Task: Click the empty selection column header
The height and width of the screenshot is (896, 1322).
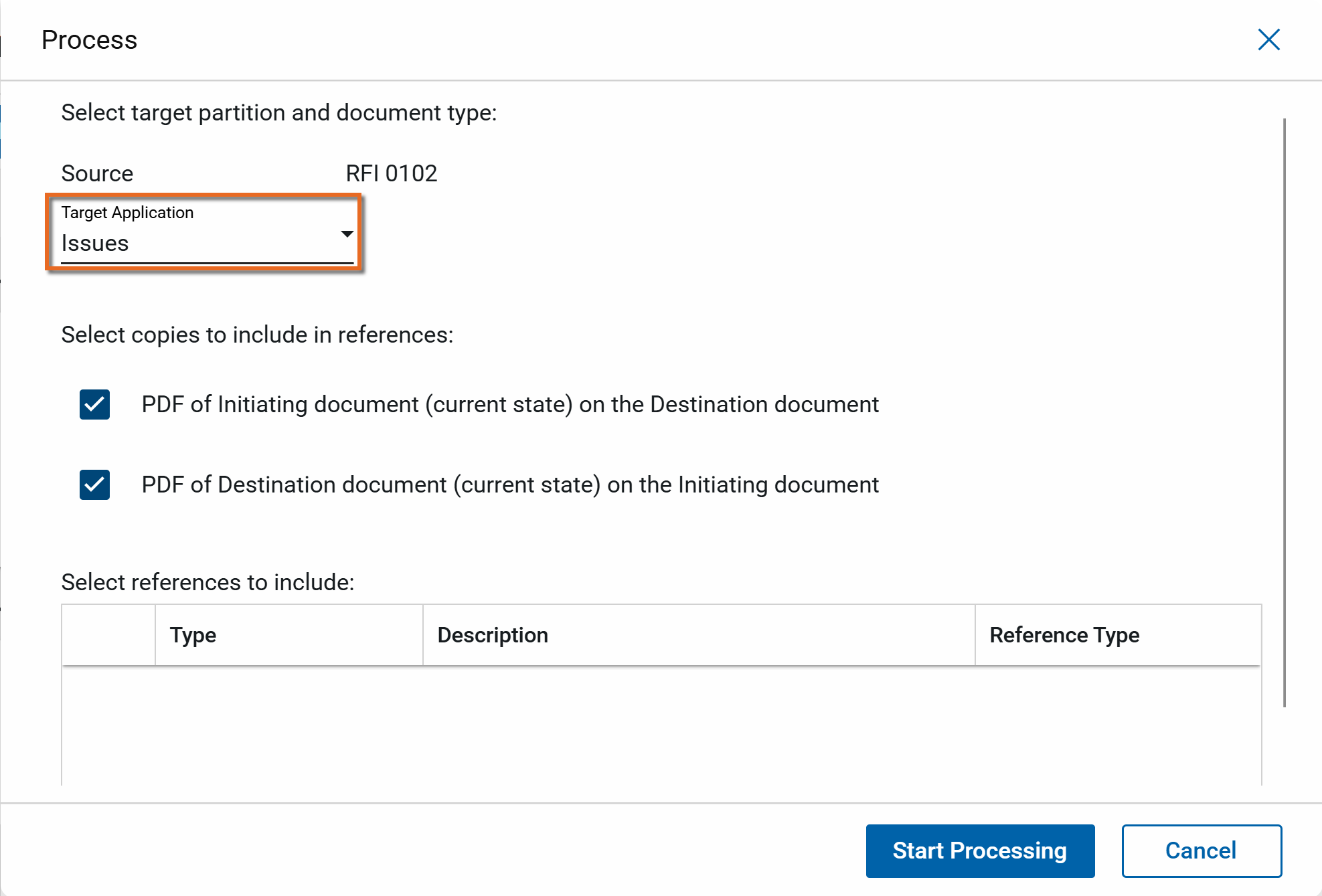Action: click(x=108, y=635)
